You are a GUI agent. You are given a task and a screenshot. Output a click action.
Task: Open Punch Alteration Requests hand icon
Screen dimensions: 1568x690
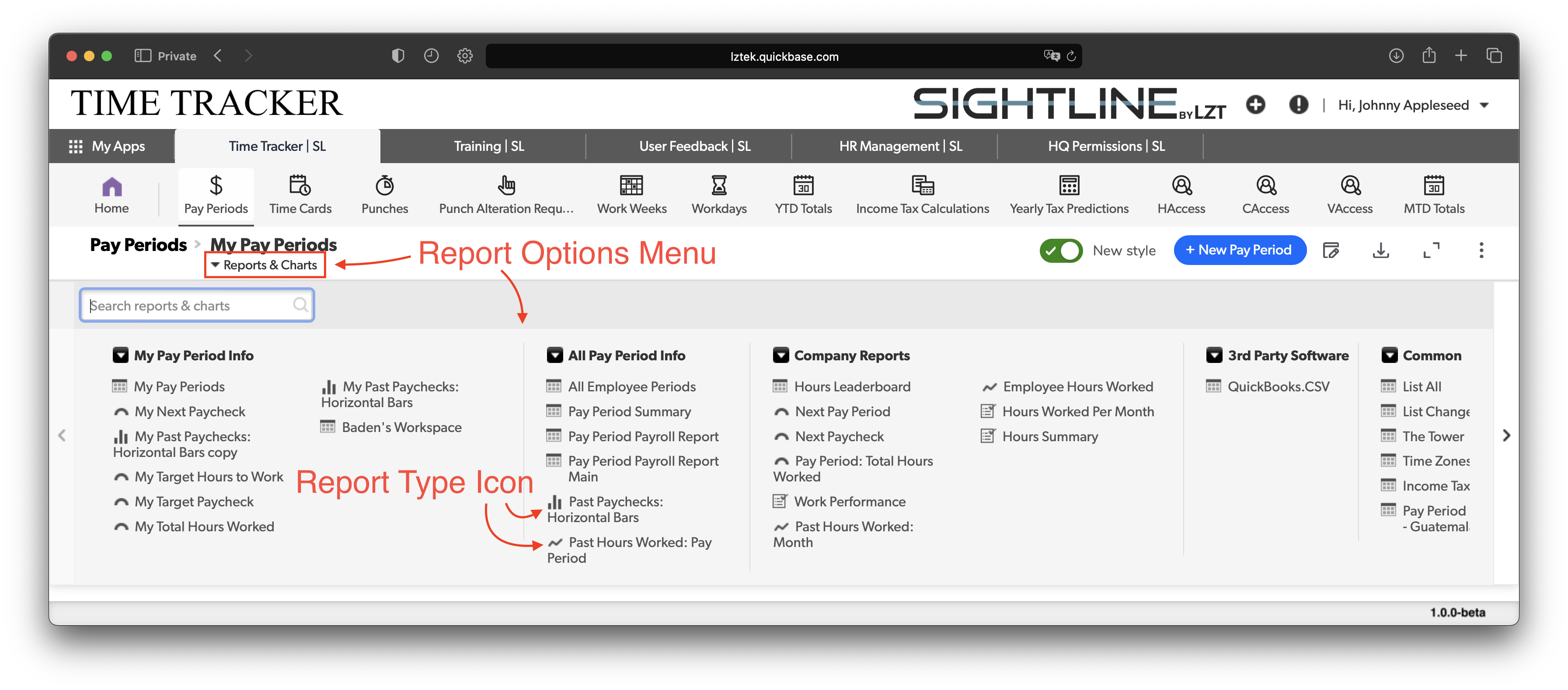[x=506, y=185]
